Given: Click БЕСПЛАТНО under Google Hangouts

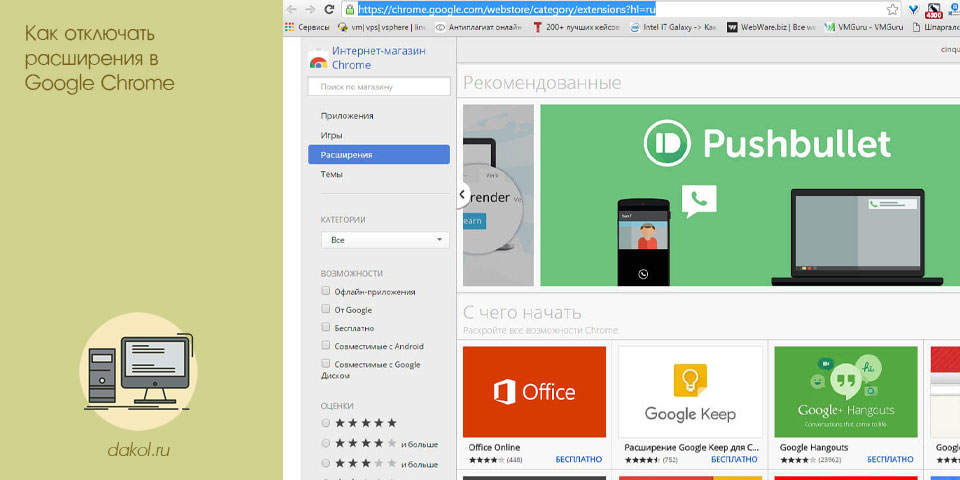Looking at the screenshot, I should click(x=890, y=459).
